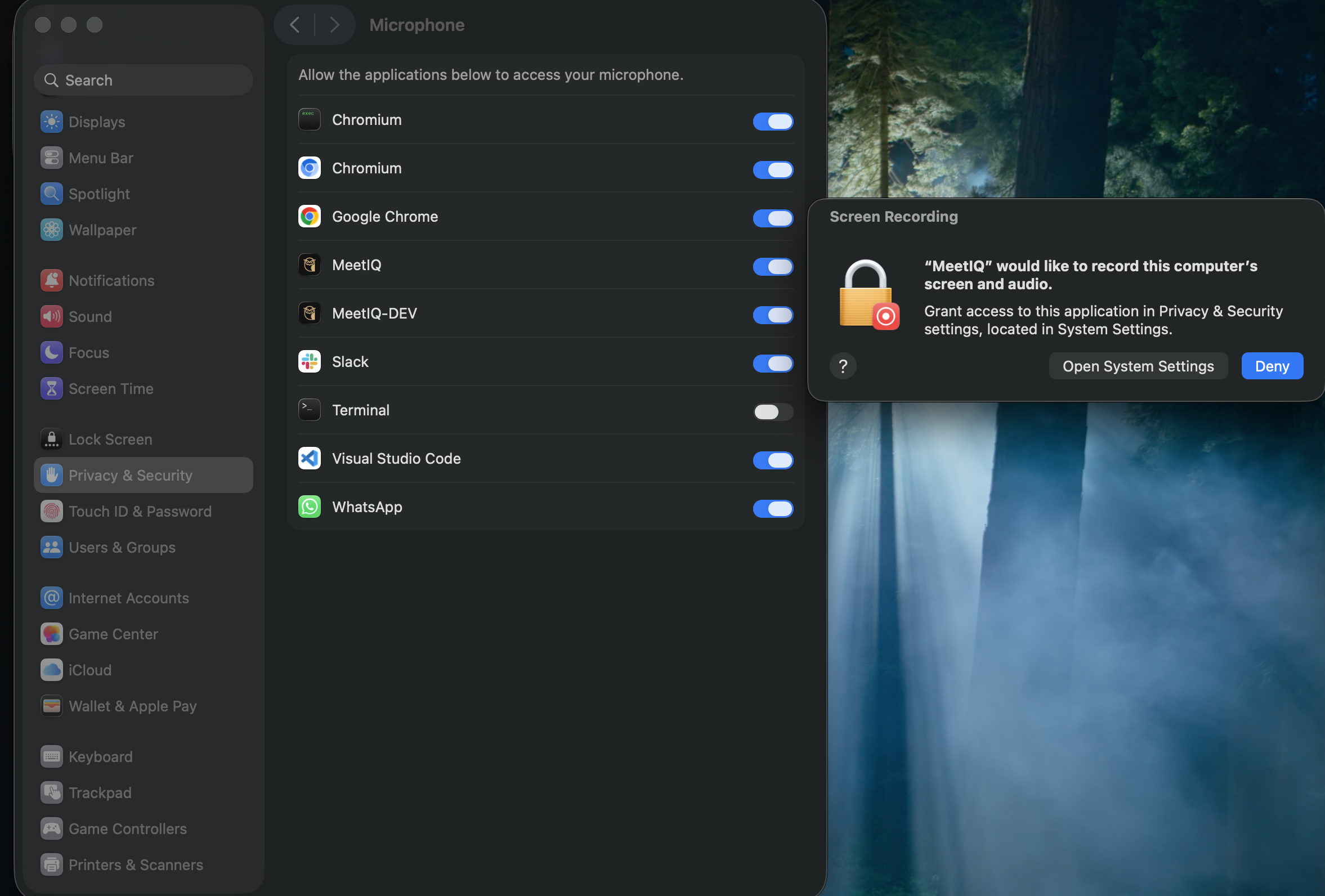Screen dimensions: 1325x896
Task: Open Wallpaper sidebar label
Action: (x=102, y=230)
